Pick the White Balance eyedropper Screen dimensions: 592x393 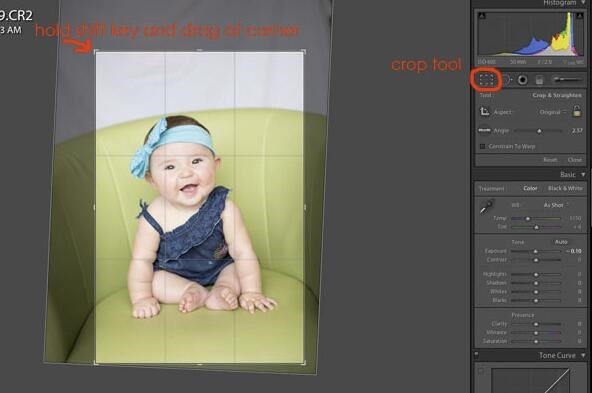coord(486,207)
